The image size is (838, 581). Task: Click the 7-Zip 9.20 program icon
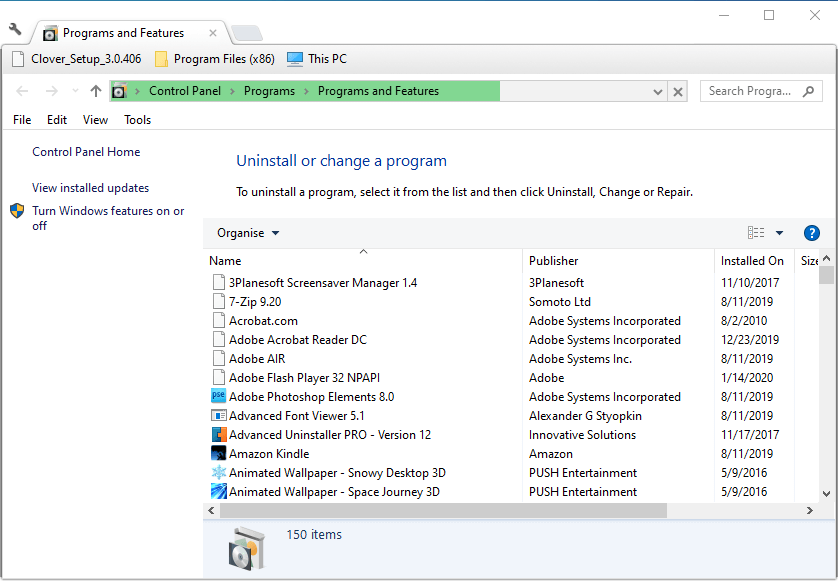pyautogui.click(x=218, y=301)
